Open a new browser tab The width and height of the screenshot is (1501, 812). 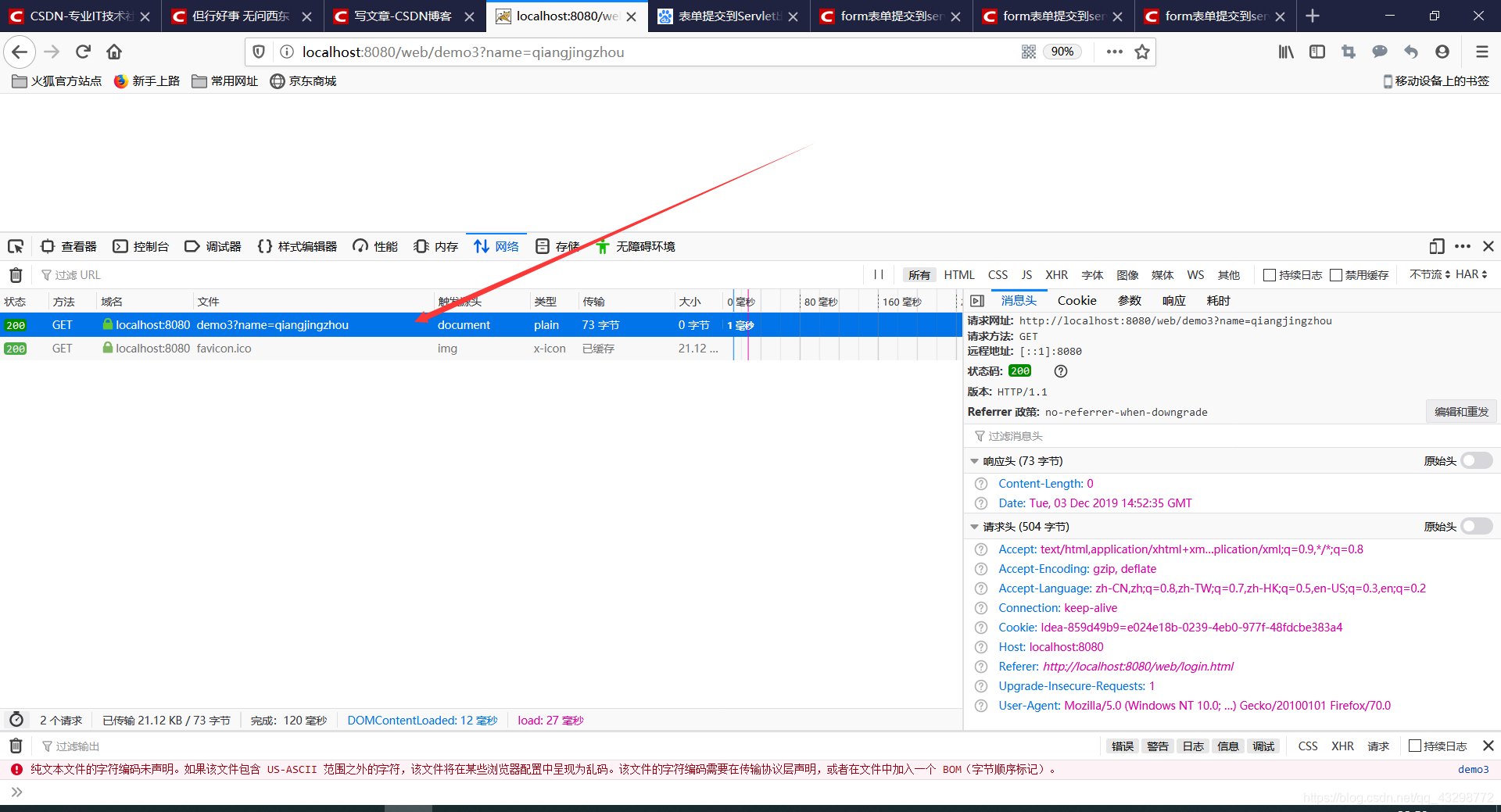(1313, 16)
